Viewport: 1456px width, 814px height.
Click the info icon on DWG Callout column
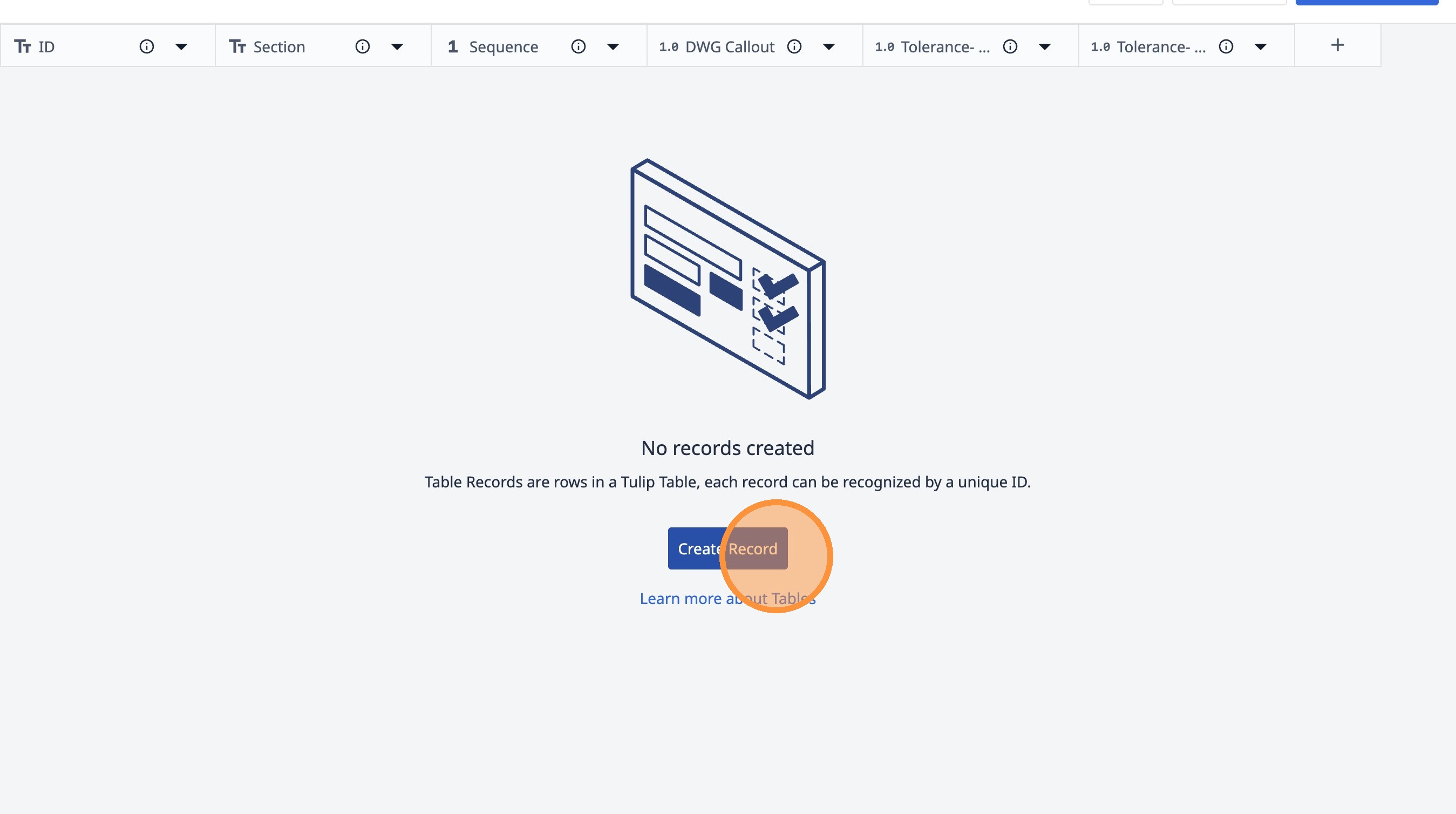click(794, 46)
